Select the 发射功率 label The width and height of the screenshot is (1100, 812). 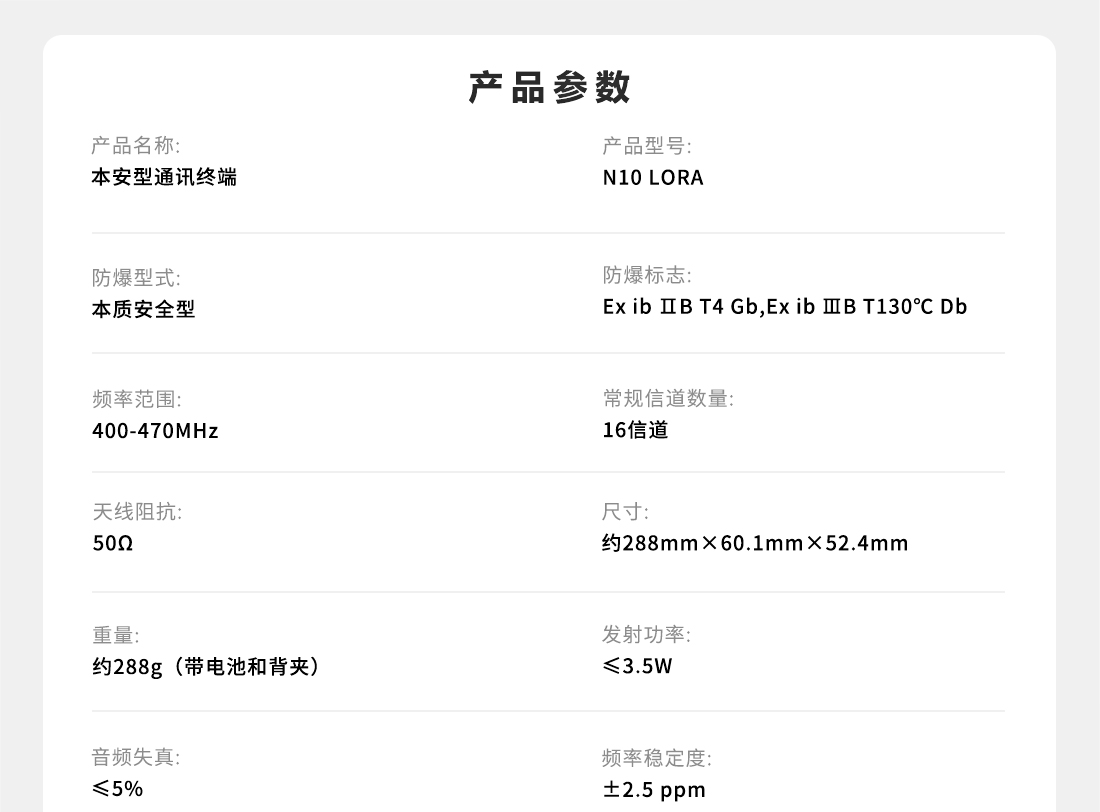[646, 634]
